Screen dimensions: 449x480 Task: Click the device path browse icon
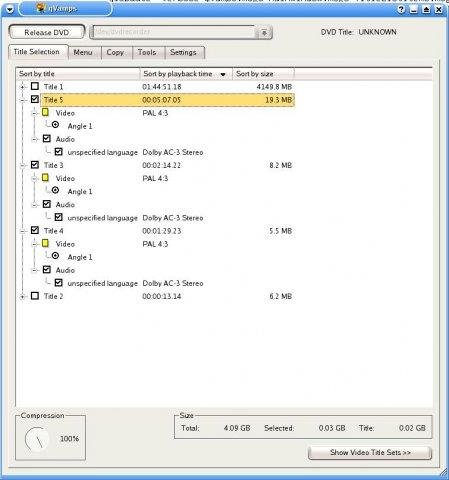[264, 33]
